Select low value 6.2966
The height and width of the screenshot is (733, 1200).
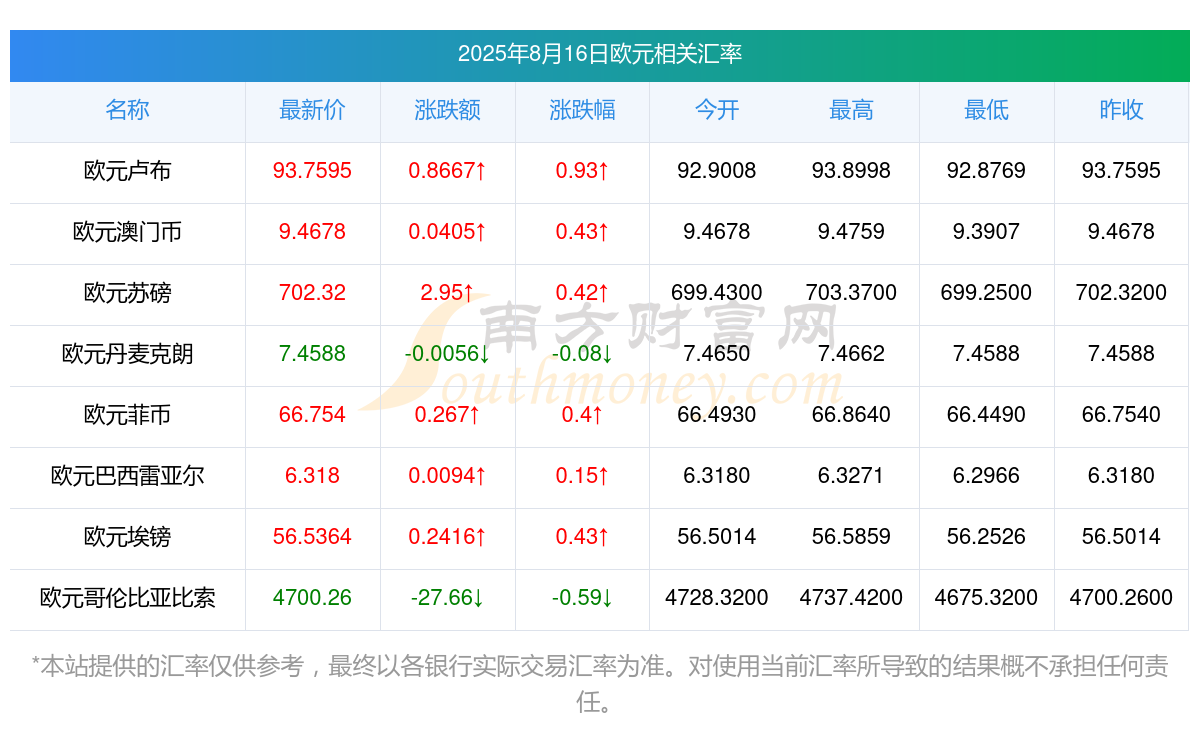tap(986, 476)
